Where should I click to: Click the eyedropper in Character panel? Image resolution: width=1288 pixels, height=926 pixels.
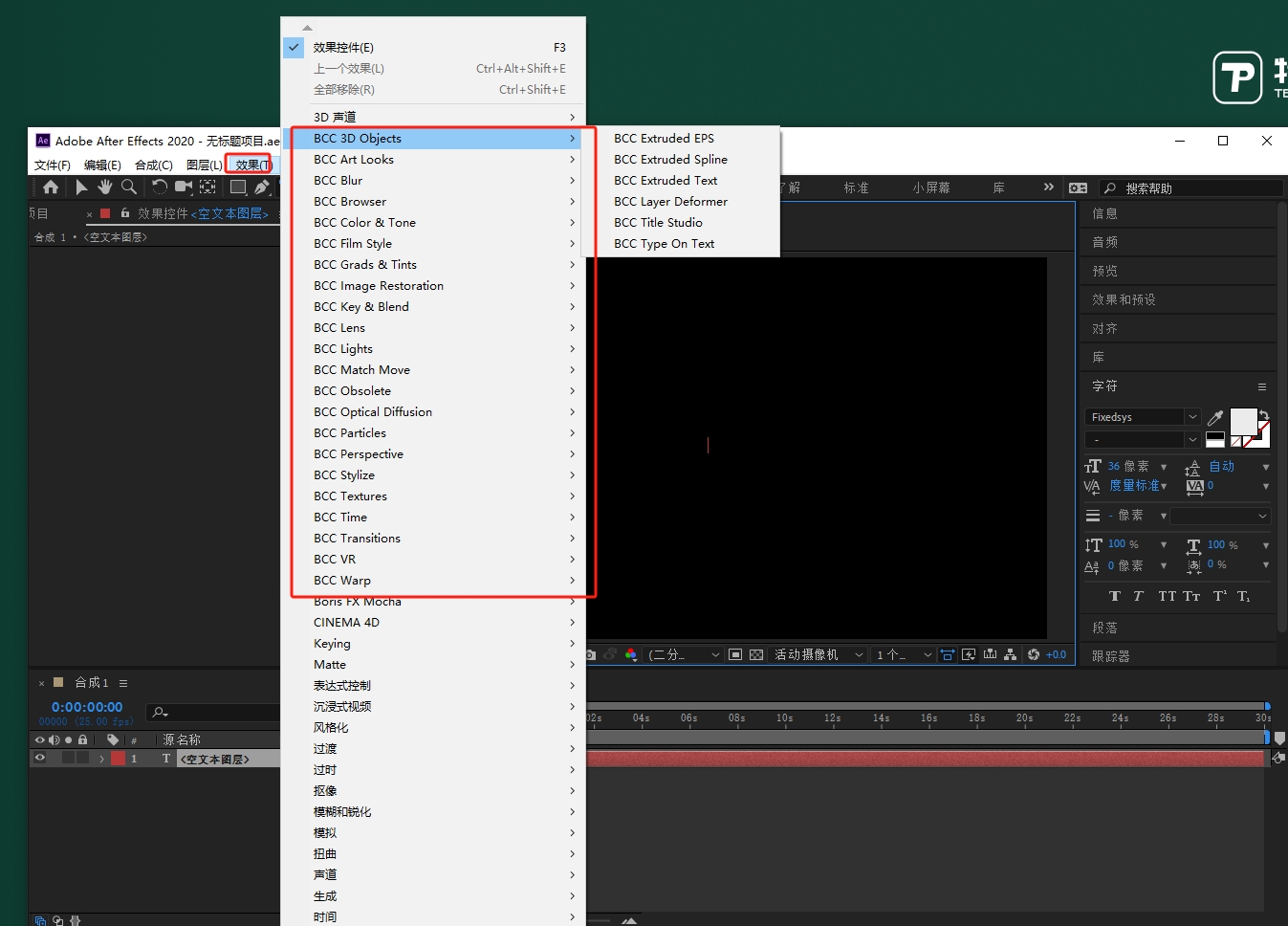click(x=1215, y=417)
